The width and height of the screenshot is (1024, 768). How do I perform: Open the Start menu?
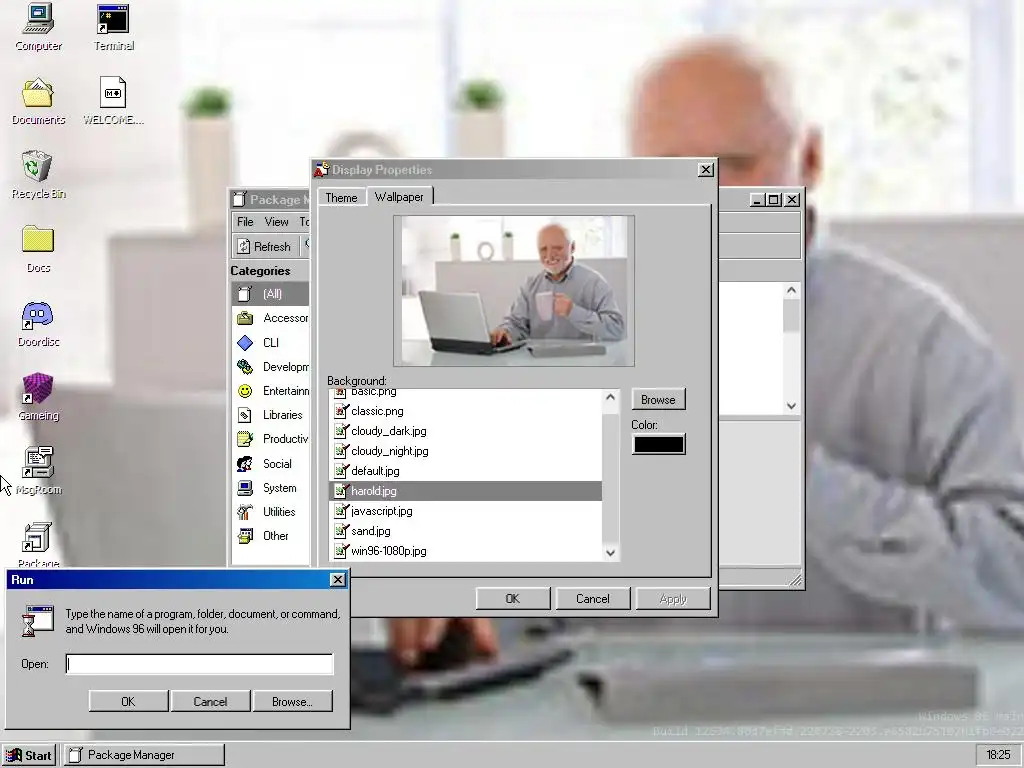pos(29,756)
